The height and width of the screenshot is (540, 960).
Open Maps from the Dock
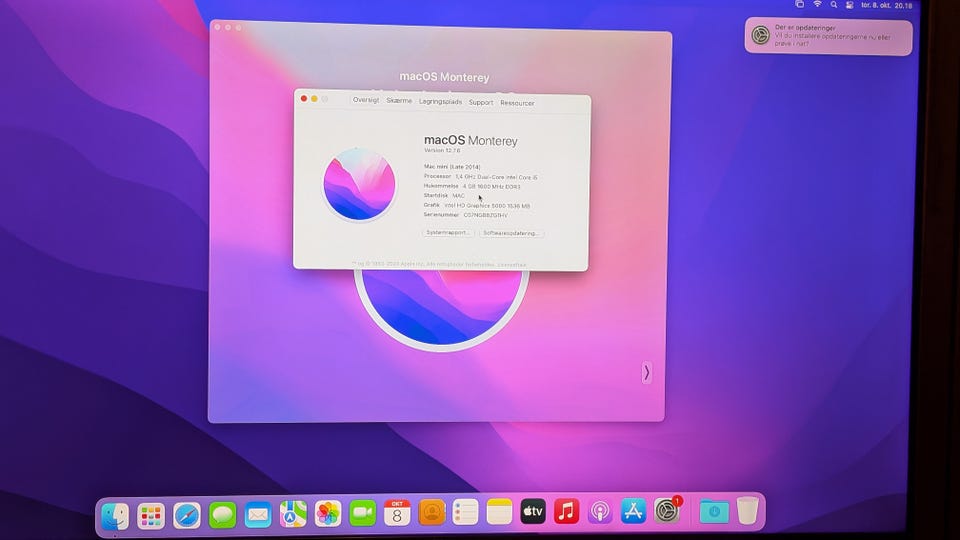tap(293, 514)
